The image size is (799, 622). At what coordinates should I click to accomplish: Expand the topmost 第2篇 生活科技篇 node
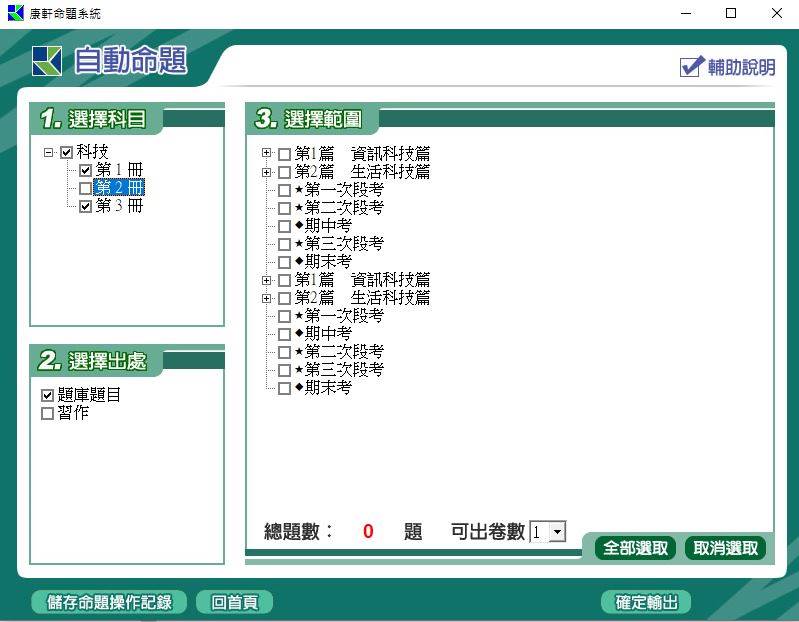(x=266, y=172)
